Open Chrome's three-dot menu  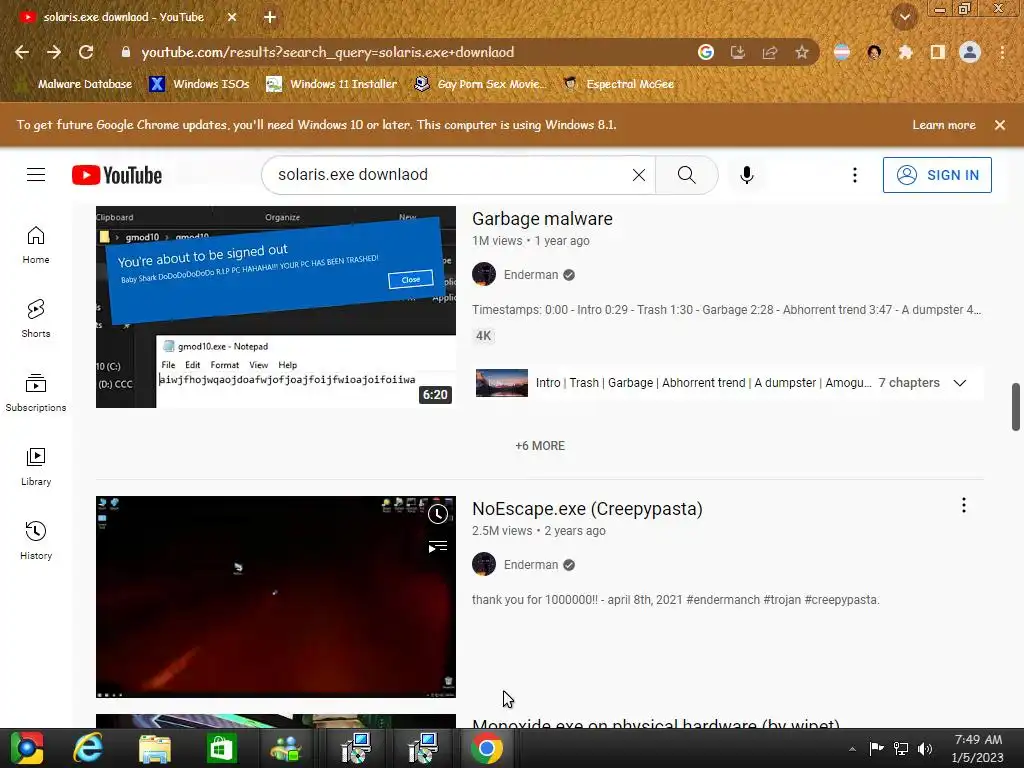point(1002,52)
